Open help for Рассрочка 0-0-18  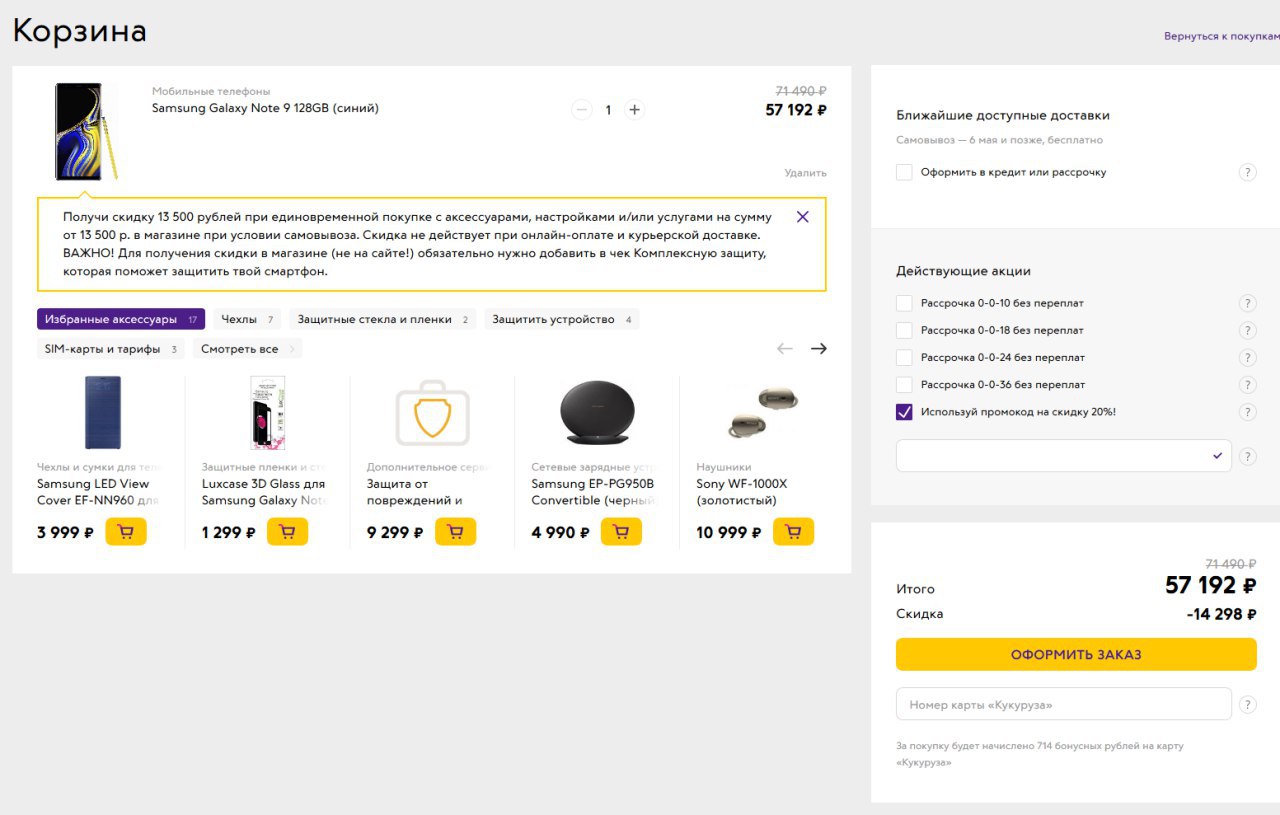pyautogui.click(x=1247, y=330)
